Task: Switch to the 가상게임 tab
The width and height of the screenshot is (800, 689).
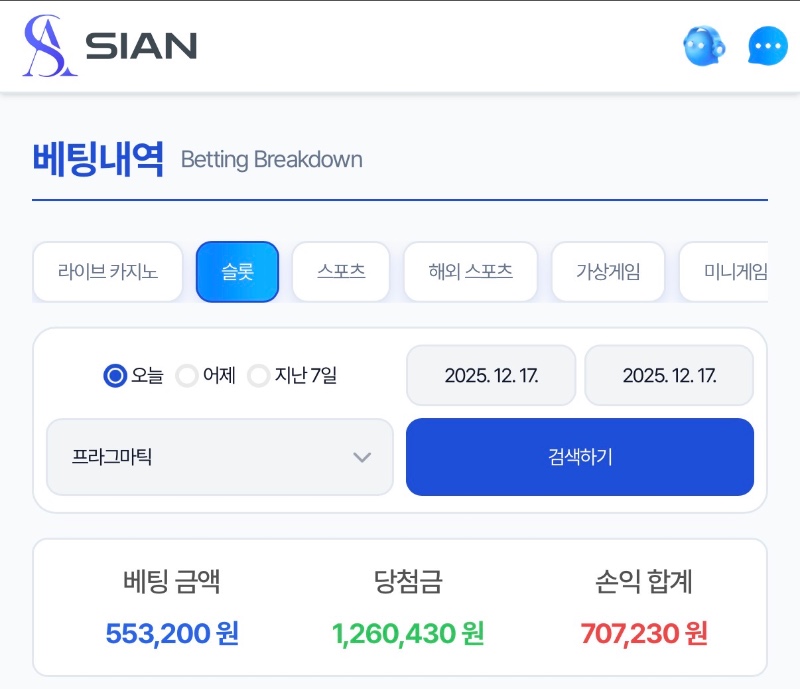Action: pos(608,272)
